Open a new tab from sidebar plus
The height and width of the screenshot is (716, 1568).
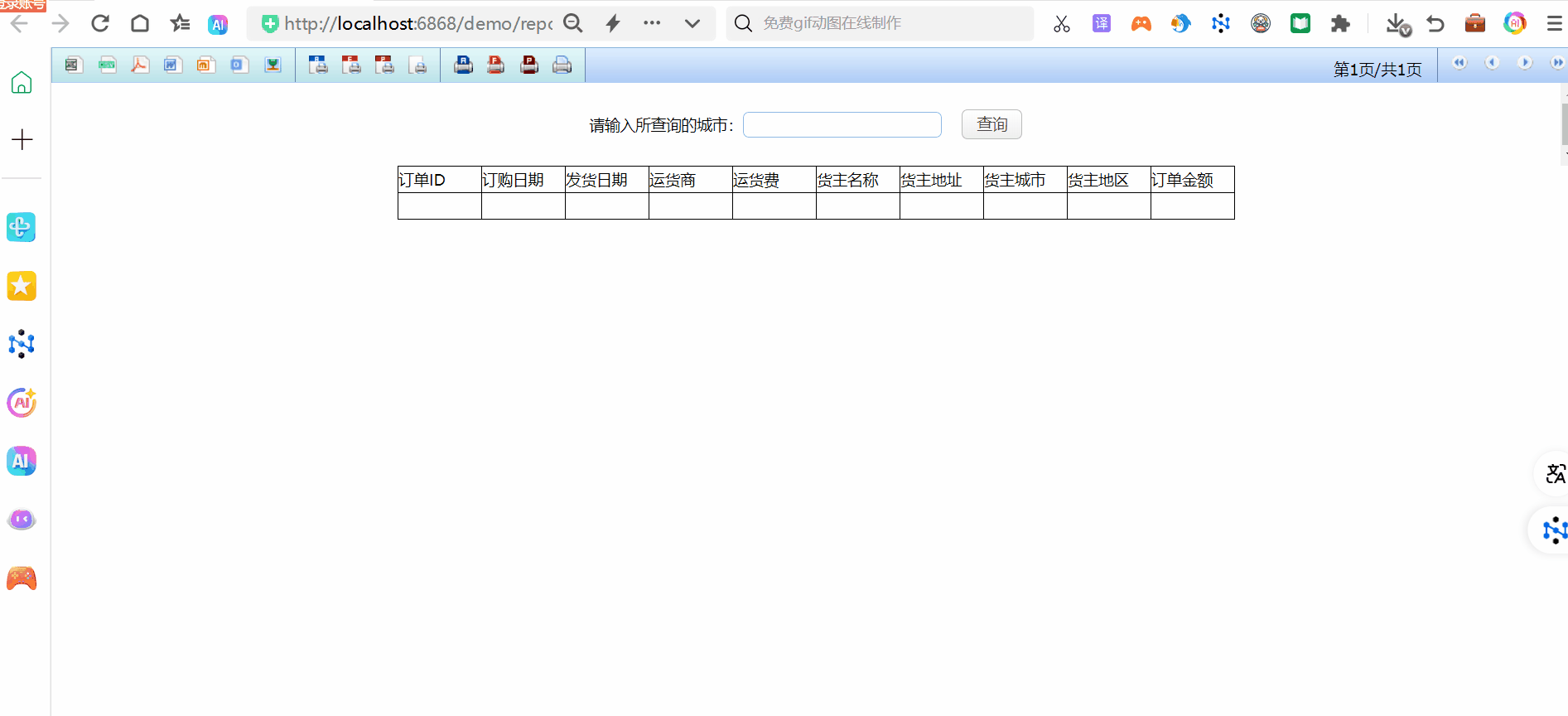(x=22, y=139)
